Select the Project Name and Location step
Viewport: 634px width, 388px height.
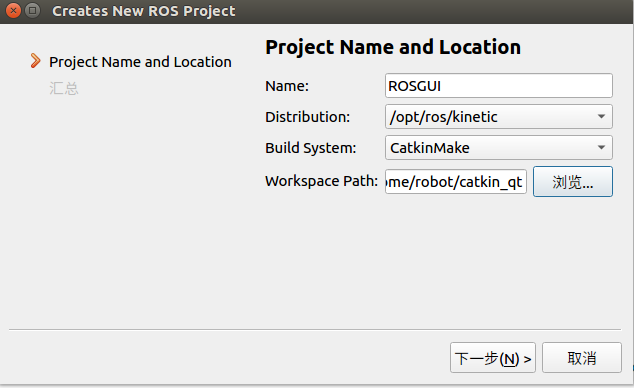(140, 62)
